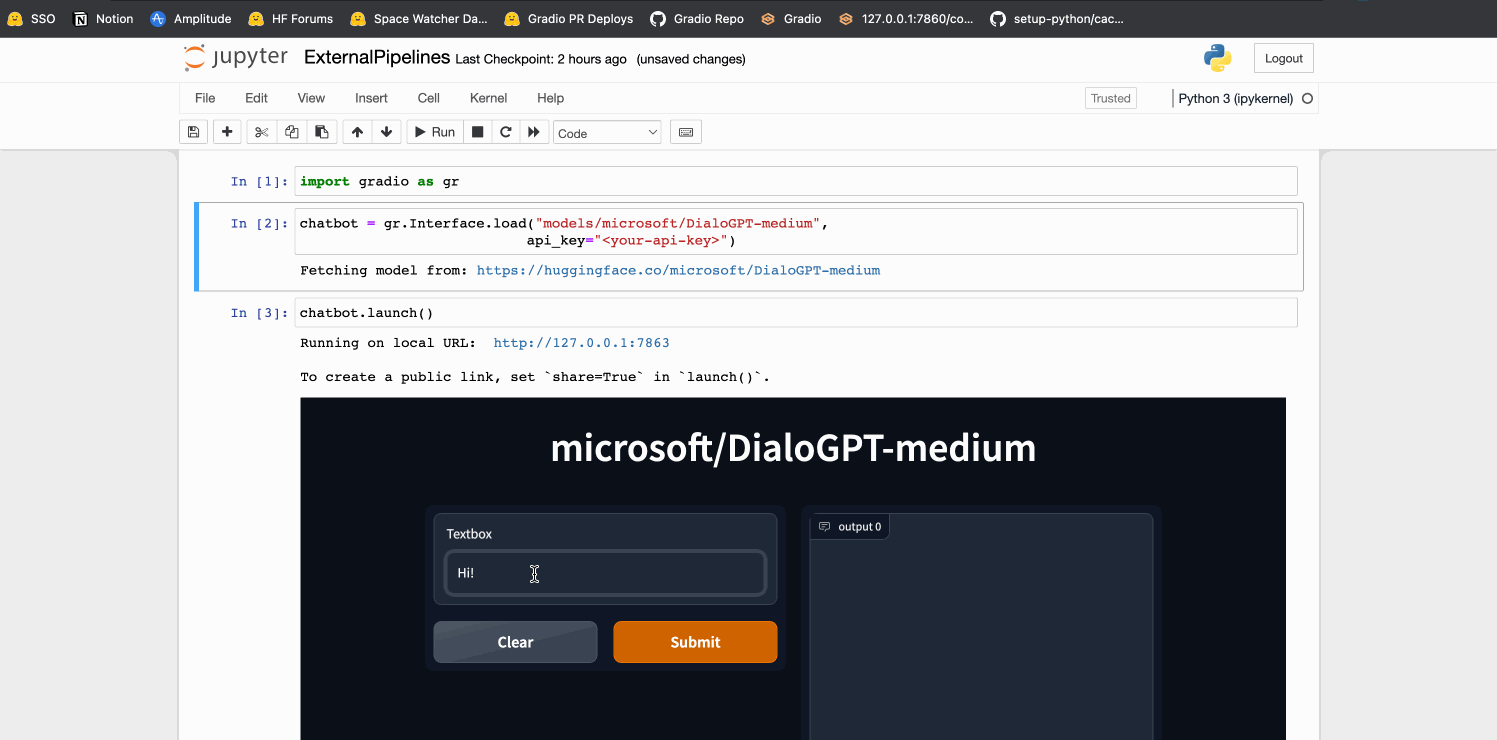Click the gr.Interface.load code cell
The width and height of the screenshot is (1497, 740).
point(796,232)
